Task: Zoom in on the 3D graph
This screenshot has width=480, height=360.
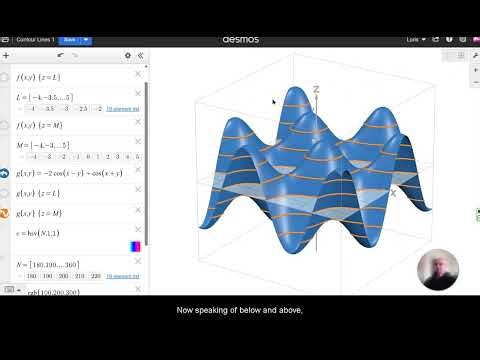Action: point(476,70)
